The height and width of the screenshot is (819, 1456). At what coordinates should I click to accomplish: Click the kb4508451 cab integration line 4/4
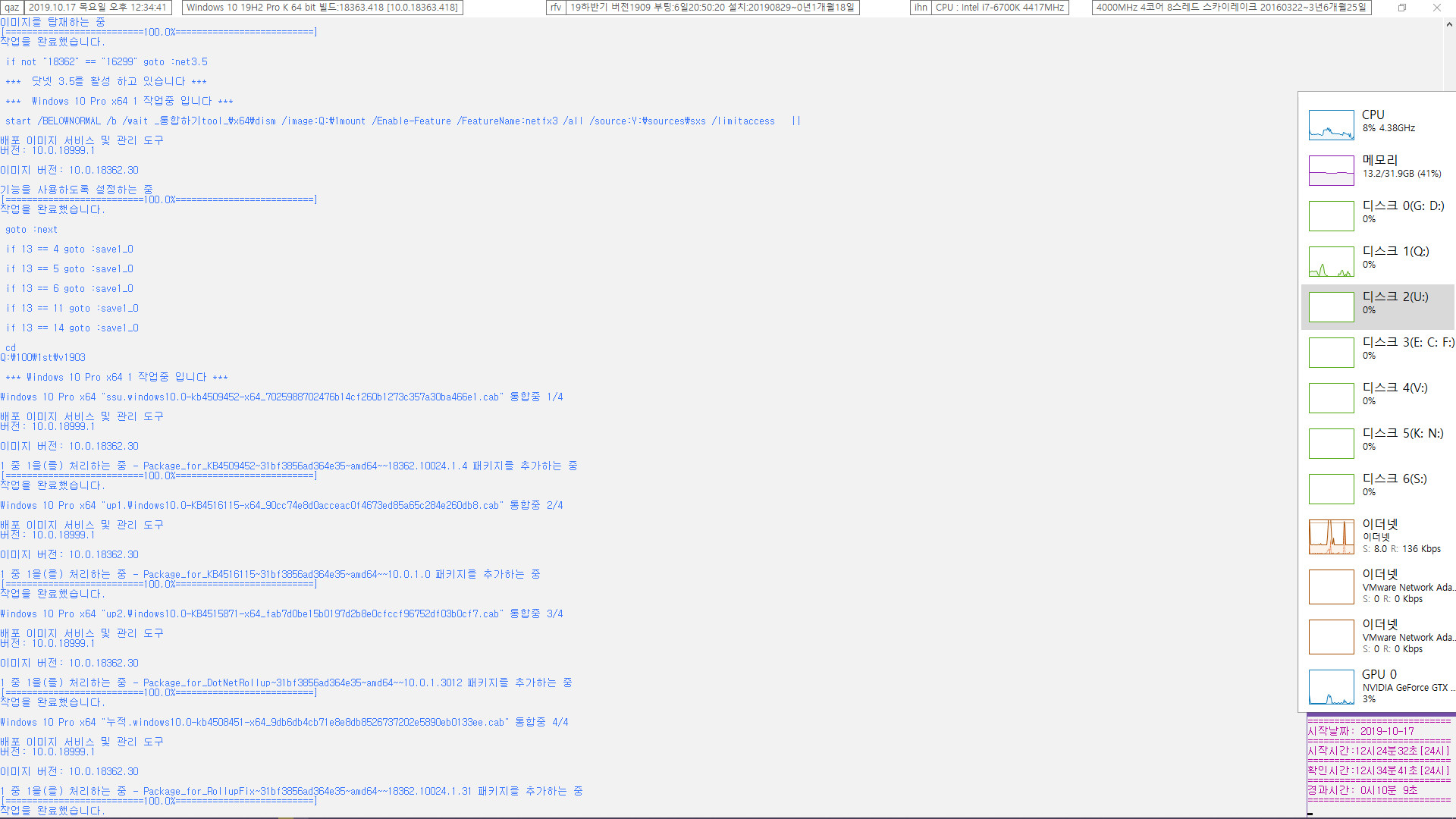pyautogui.click(x=284, y=723)
